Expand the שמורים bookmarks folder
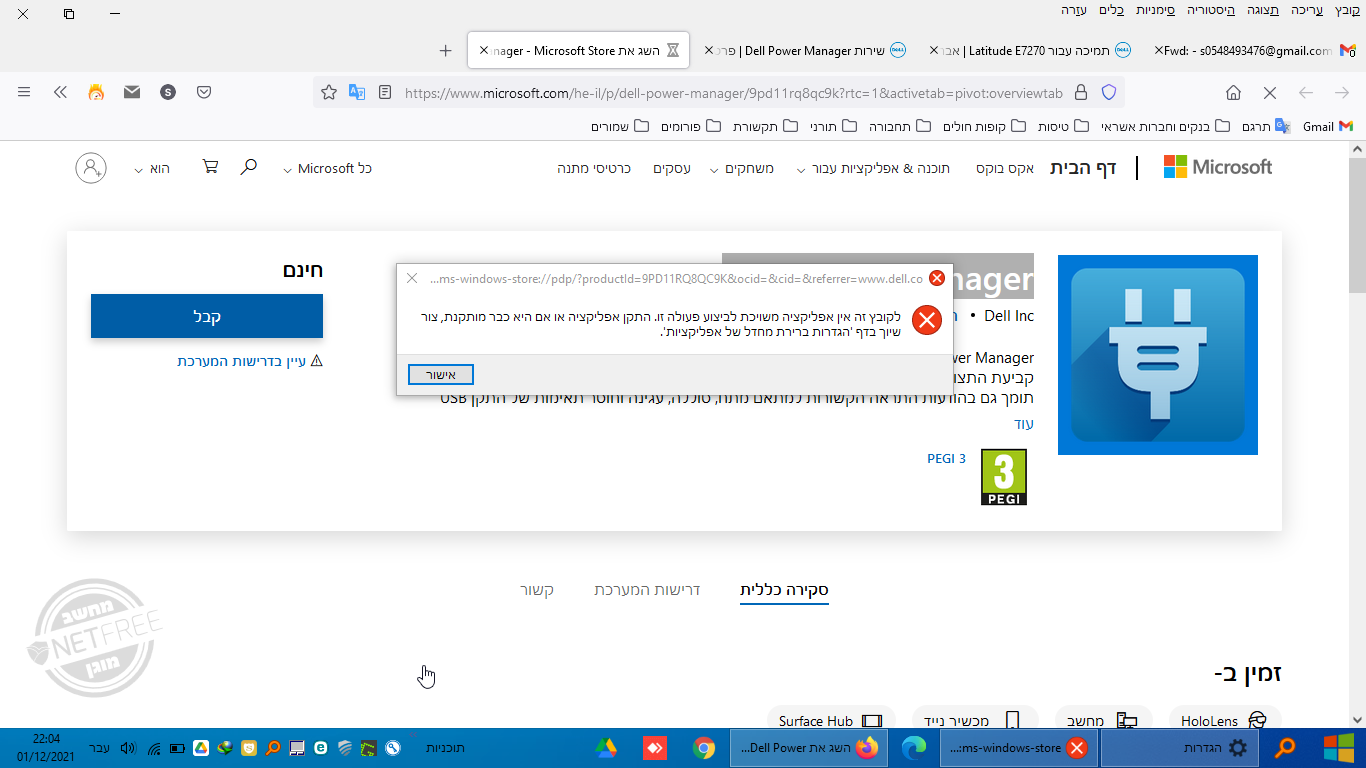Viewport: 1366px width, 768px height. [620, 126]
